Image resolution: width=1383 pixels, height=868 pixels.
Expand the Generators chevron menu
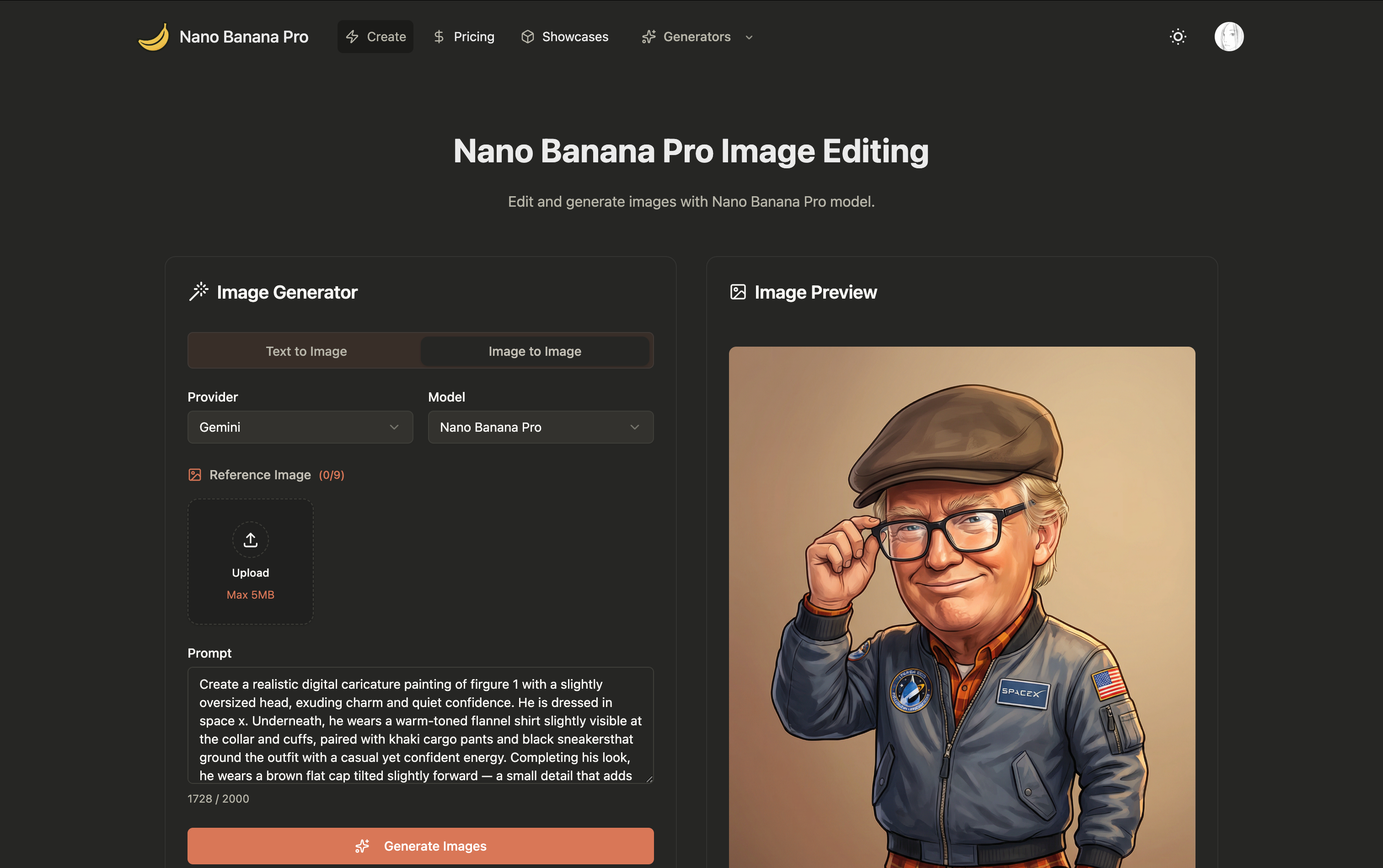click(748, 38)
